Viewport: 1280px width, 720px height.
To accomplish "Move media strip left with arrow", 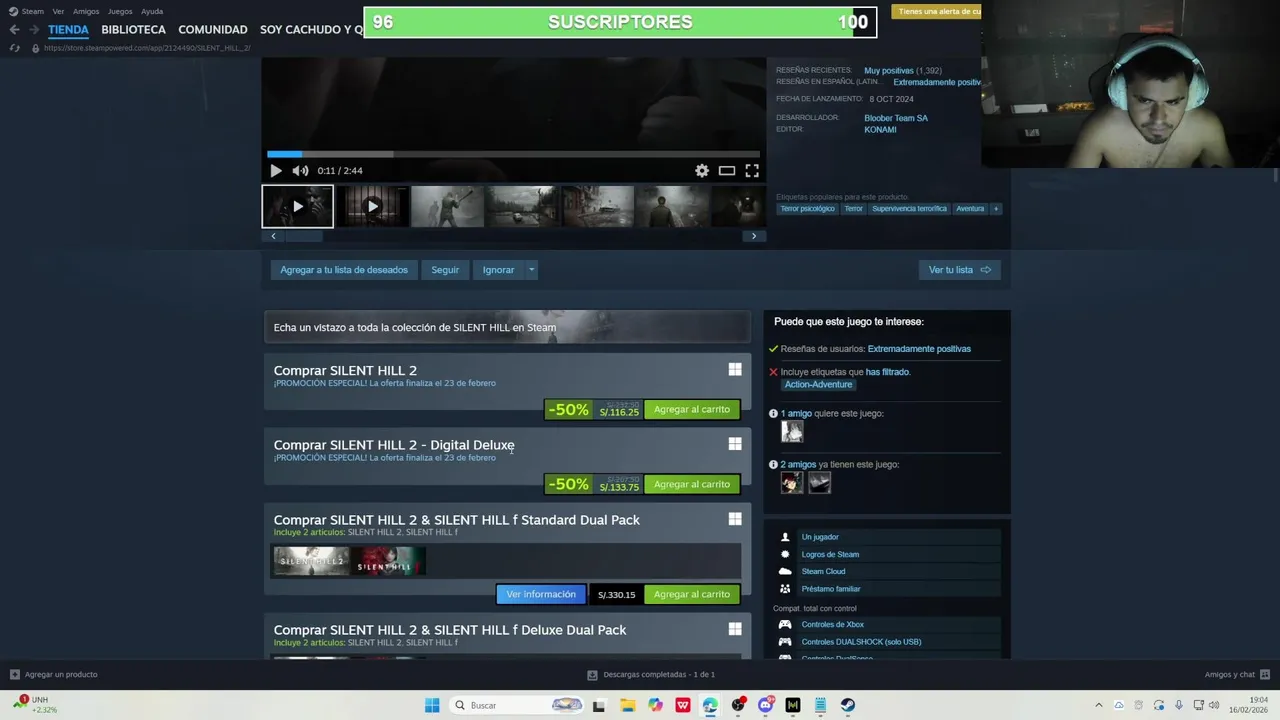I will pyautogui.click(x=273, y=236).
